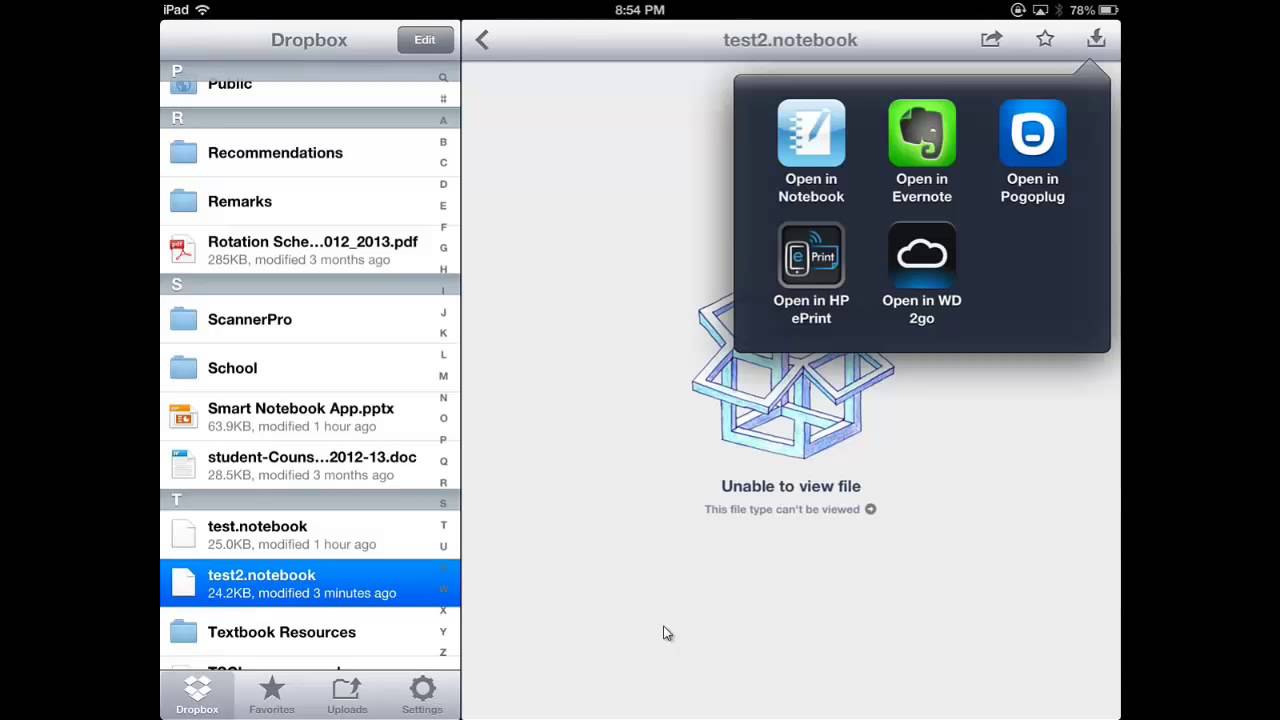This screenshot has width=1280, height=720.
Task: Switch to the Uploads tab
Action: pos(347,695)
